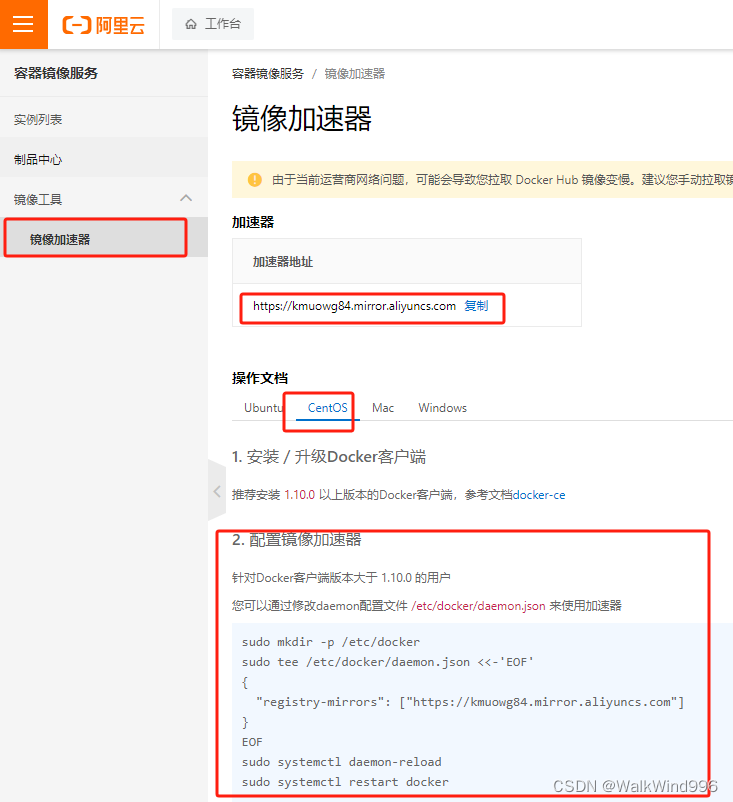Viewport: 733px width, 802px height.
Task: Click the registry-mirrors code line
Action: click(x=470, y=702)
